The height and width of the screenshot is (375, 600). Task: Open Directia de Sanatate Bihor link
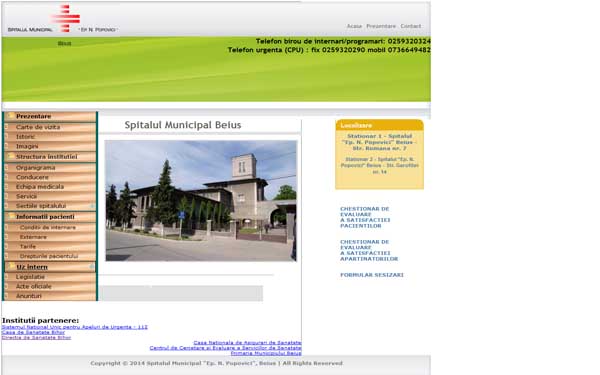36,338
